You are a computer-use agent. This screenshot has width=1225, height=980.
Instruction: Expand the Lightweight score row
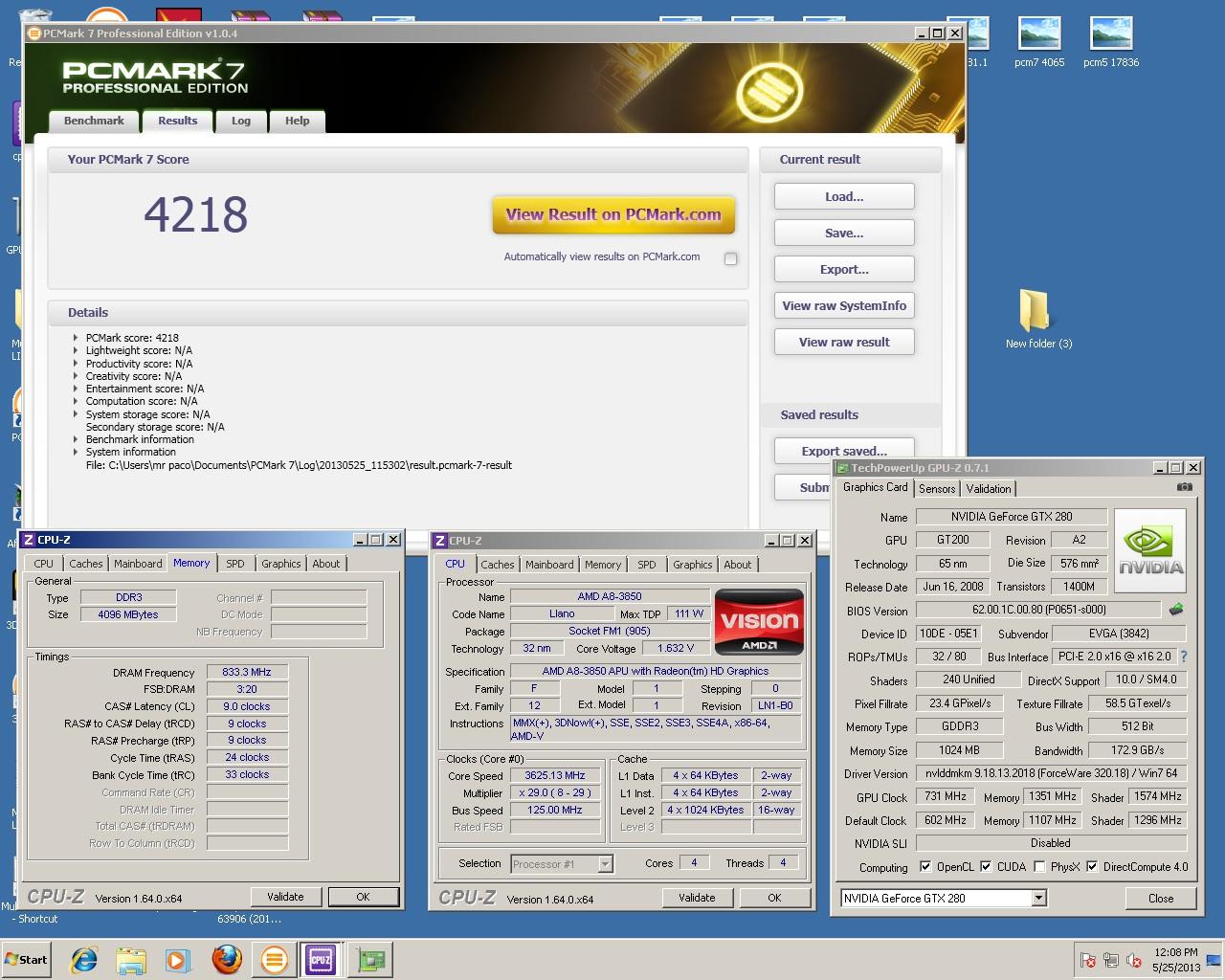pos(76,350)
